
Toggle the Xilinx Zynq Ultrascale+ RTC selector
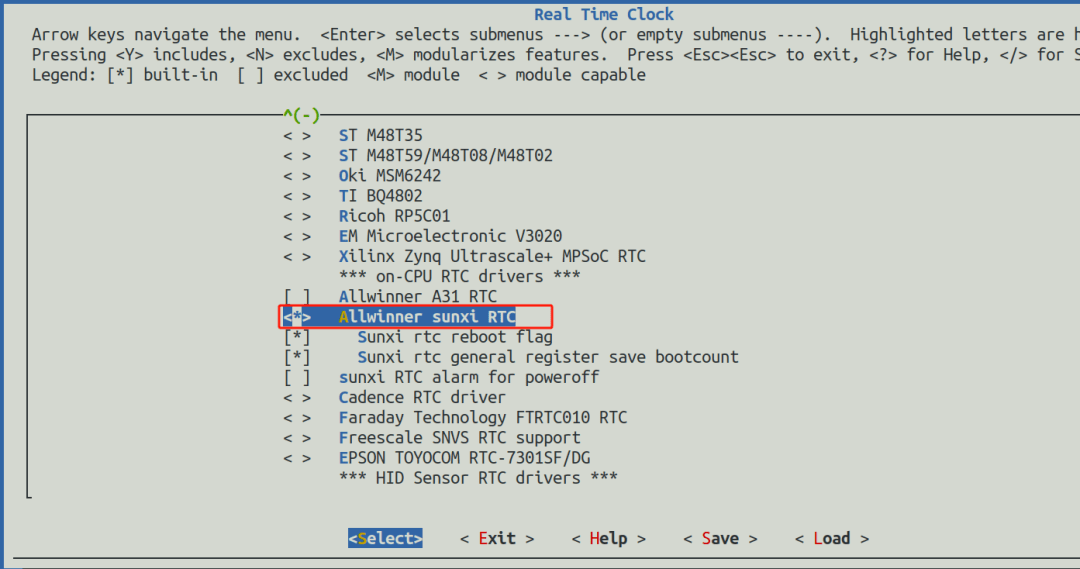297,256
